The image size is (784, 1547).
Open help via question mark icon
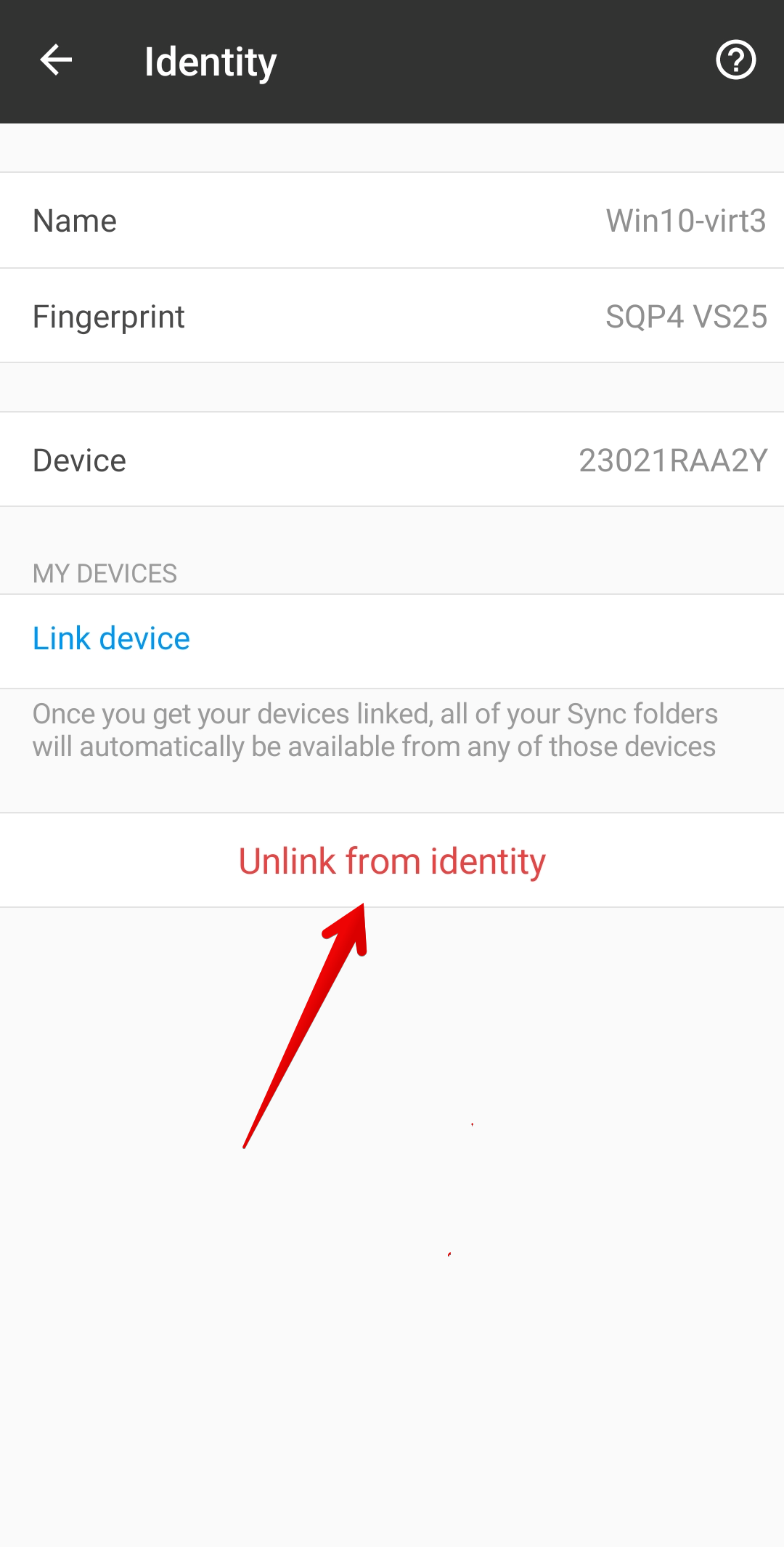pos(735,60)
